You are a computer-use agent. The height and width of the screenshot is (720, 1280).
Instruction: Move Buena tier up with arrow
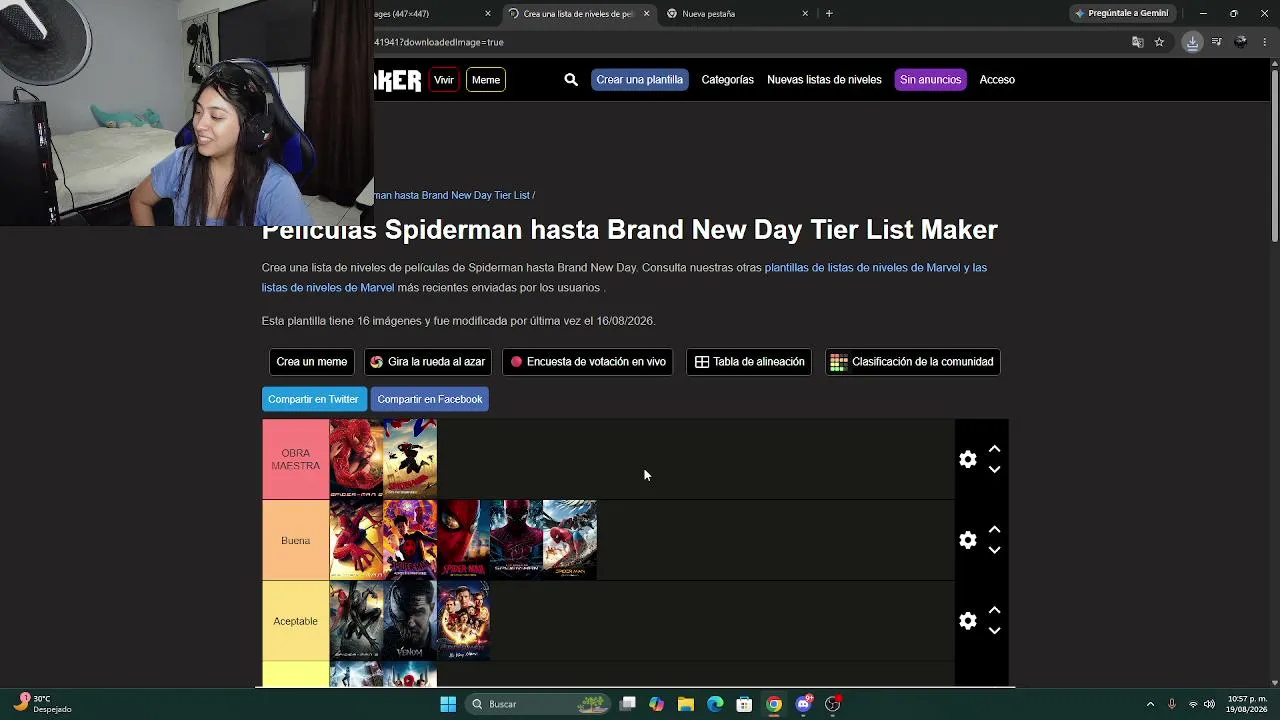coord(994,530)
